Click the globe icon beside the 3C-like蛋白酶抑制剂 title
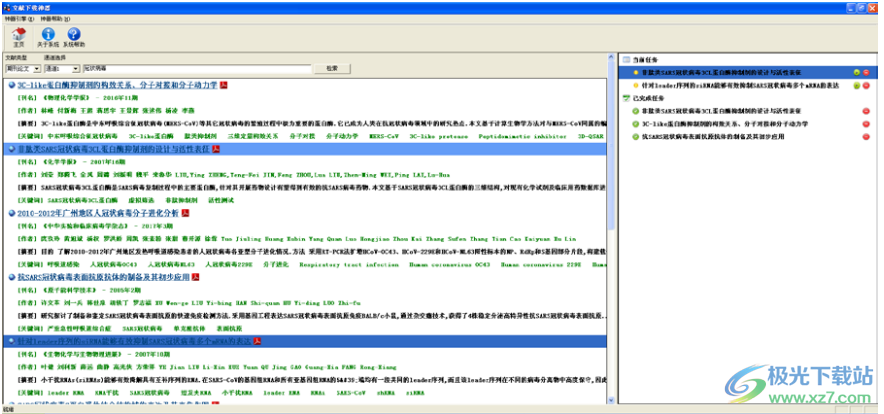 pyautogui.click(x=12, y=85)
